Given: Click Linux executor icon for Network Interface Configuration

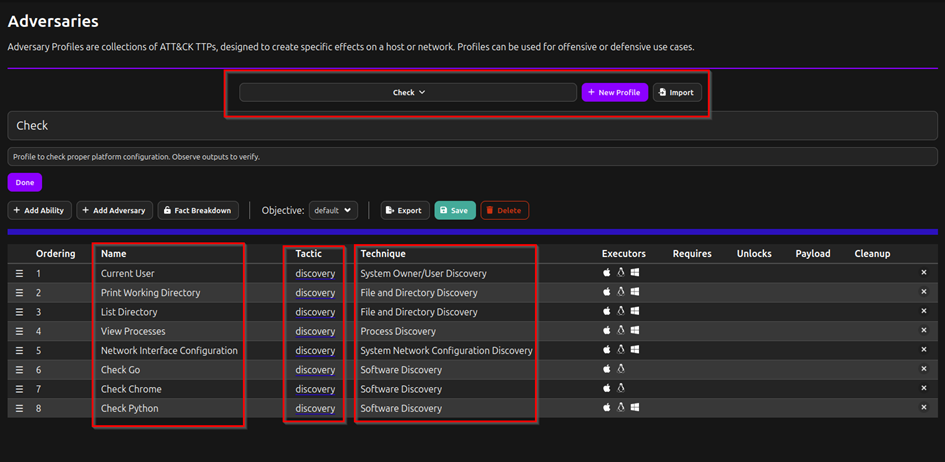Looking at the screenshot, I should point(621,350).
